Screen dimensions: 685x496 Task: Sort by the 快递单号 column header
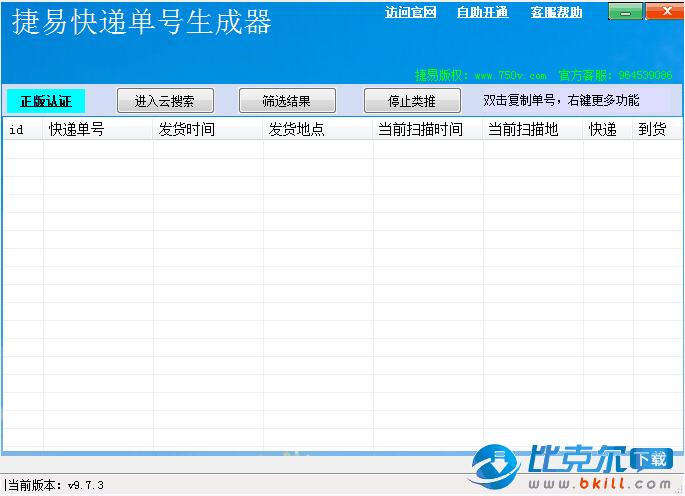point(98,129)
